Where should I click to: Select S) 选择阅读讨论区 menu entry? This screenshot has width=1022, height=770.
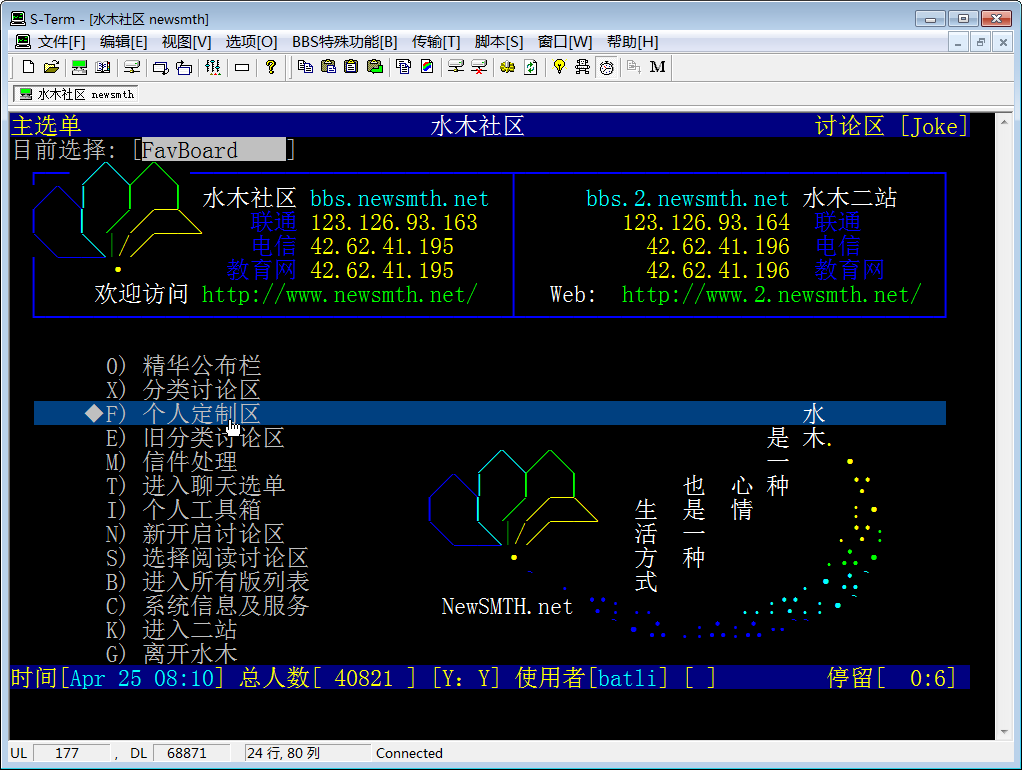pyautogui.click(x=207, y=558)
